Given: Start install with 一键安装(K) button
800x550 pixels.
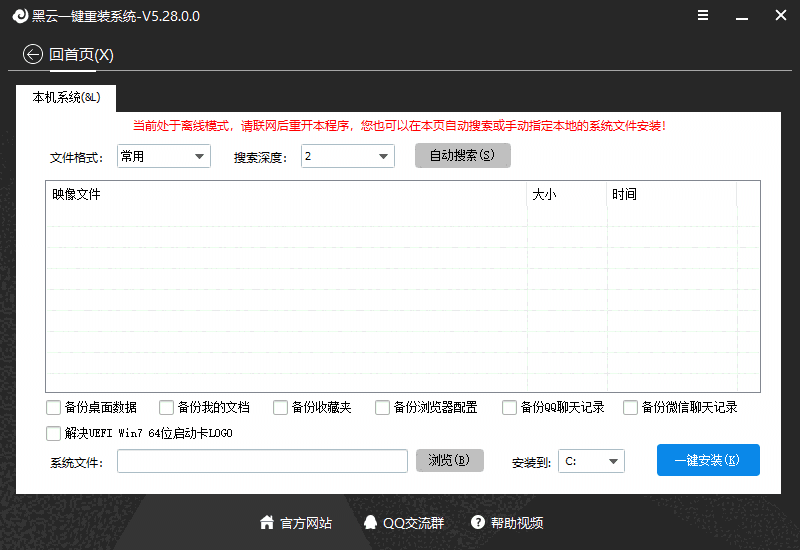Looking at the screenshot, I should click(x=708, y=460).
